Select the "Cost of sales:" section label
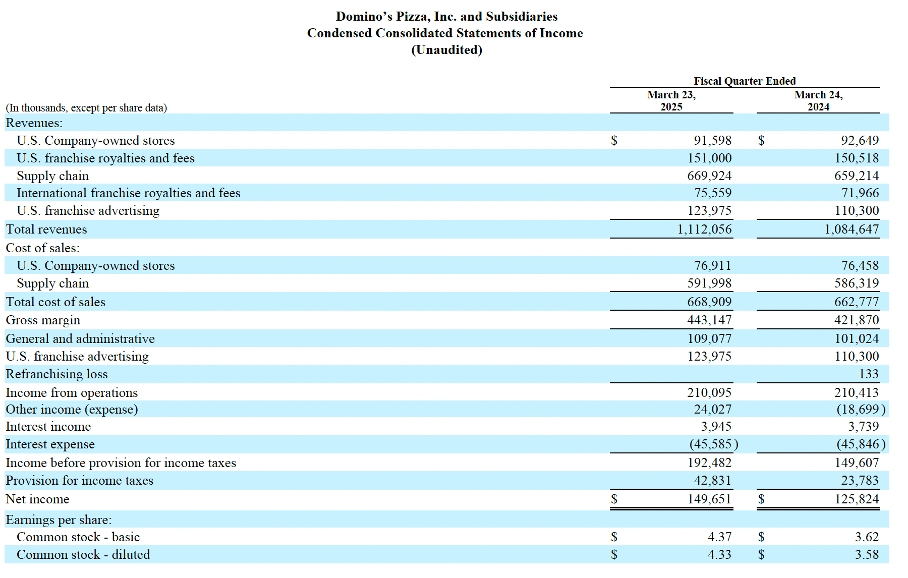Image resolution: width=908 pixels, height=578 pixels. click(43, 248)
